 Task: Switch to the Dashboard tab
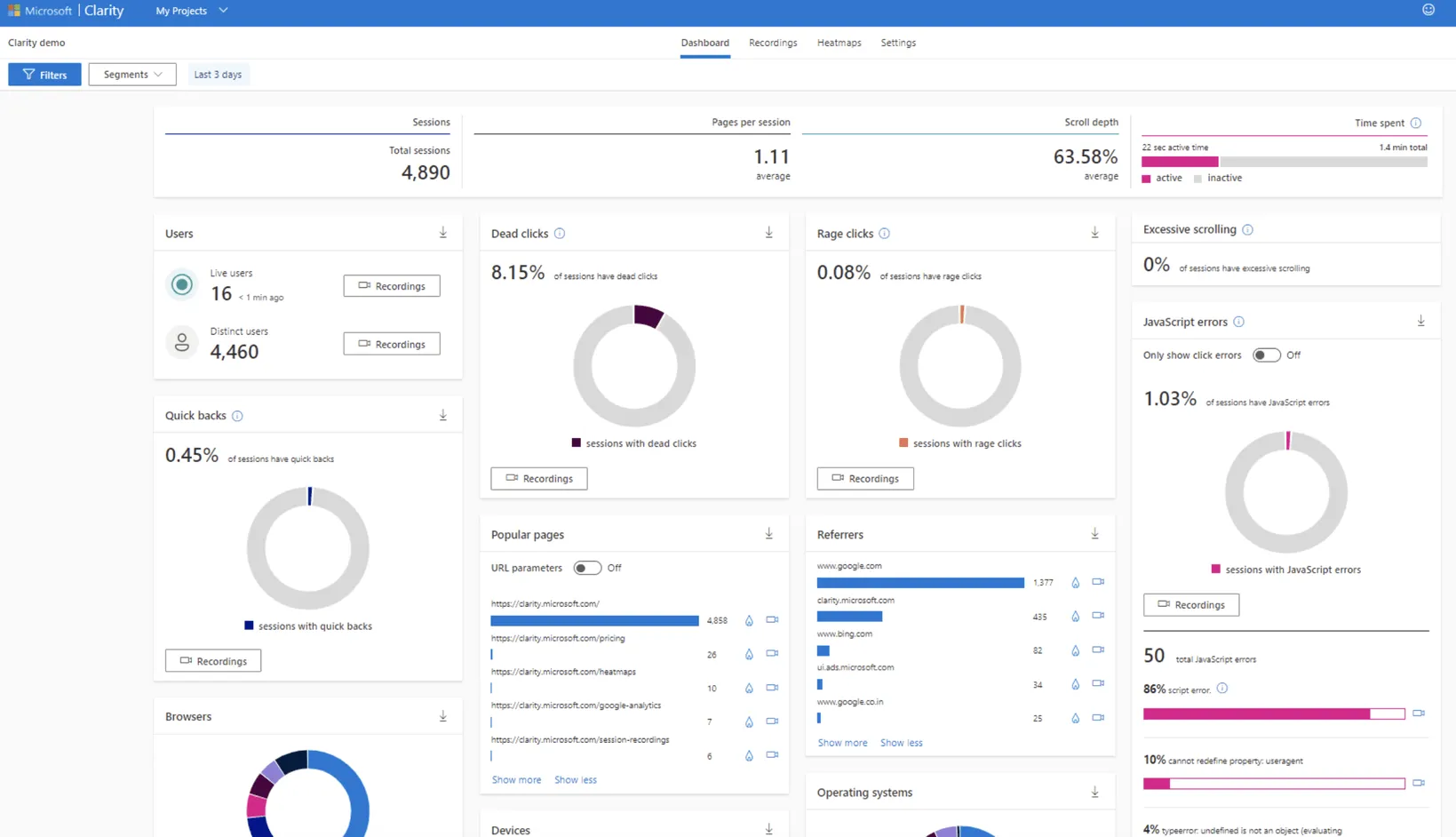[x=705, y=43]
